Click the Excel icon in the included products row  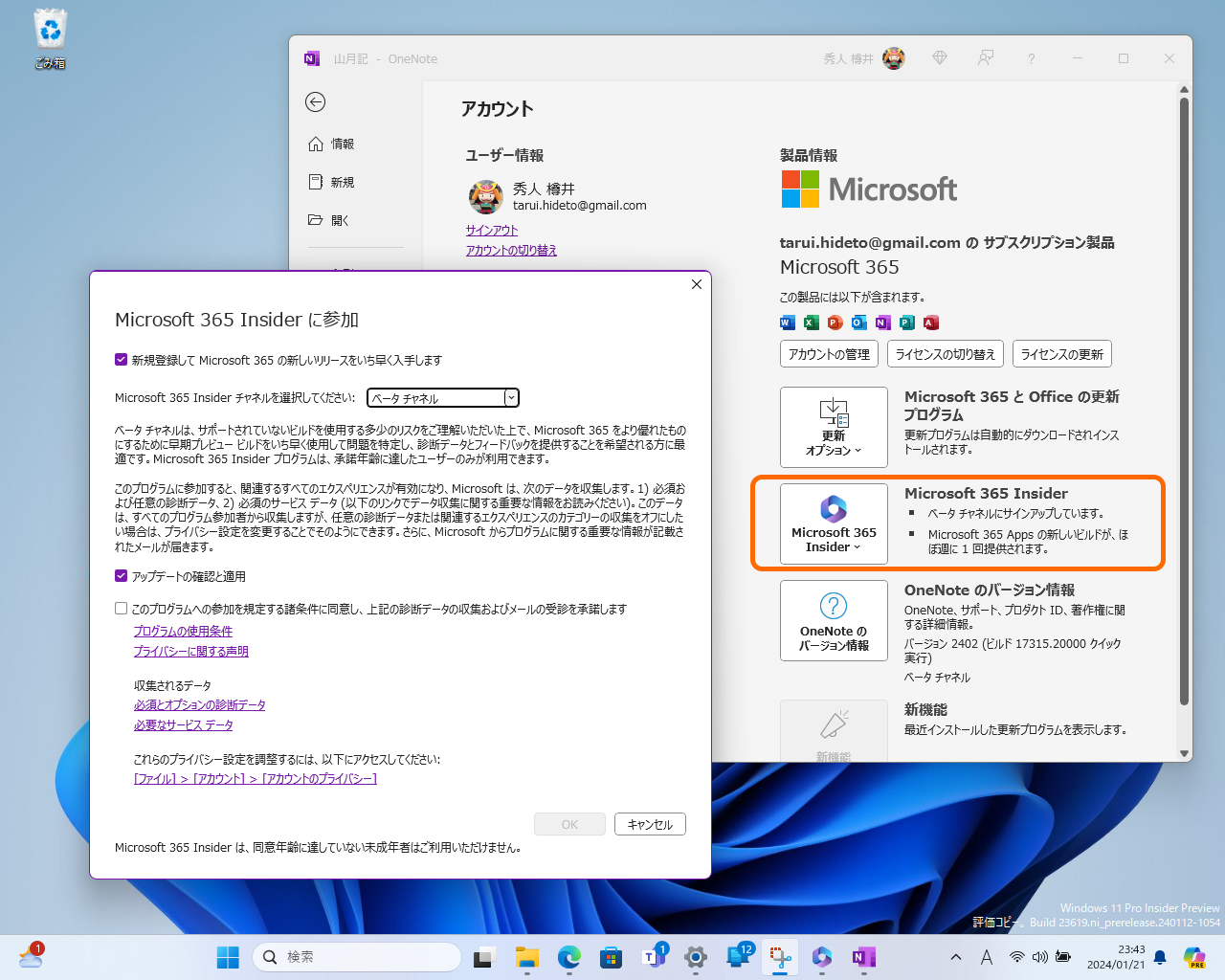click(x=811, y=323)
